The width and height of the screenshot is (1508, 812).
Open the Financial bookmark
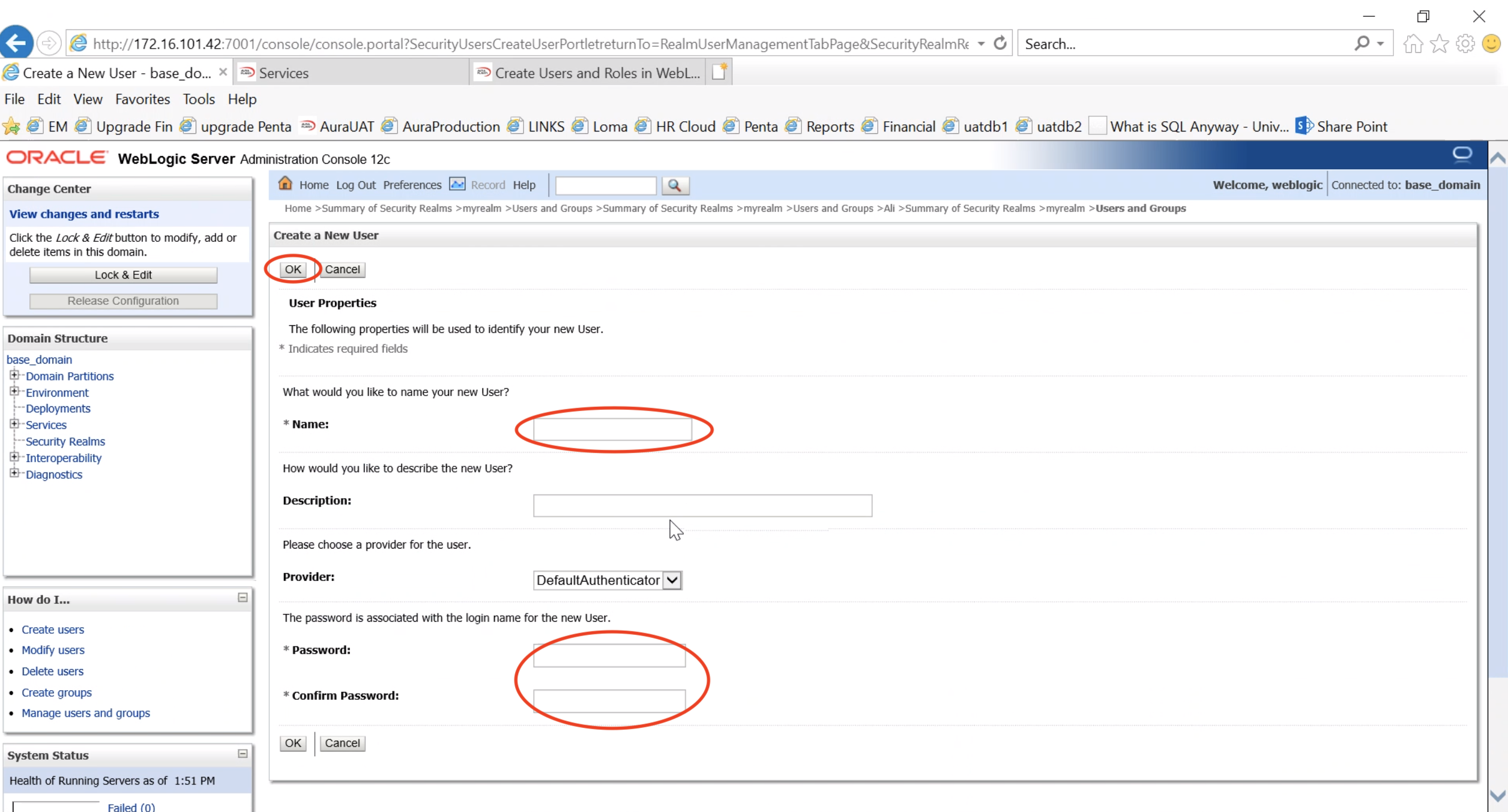coord(899,127)
